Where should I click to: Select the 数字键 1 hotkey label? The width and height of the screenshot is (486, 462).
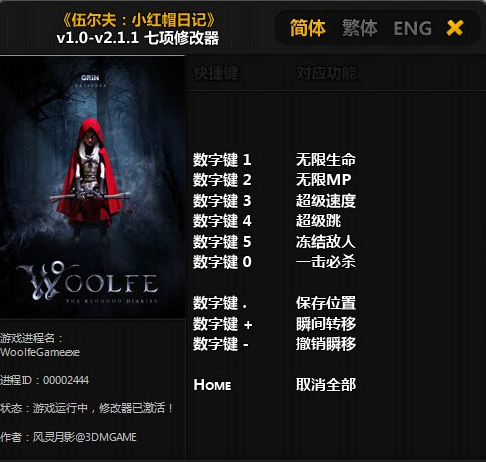(x=222, y=160)
